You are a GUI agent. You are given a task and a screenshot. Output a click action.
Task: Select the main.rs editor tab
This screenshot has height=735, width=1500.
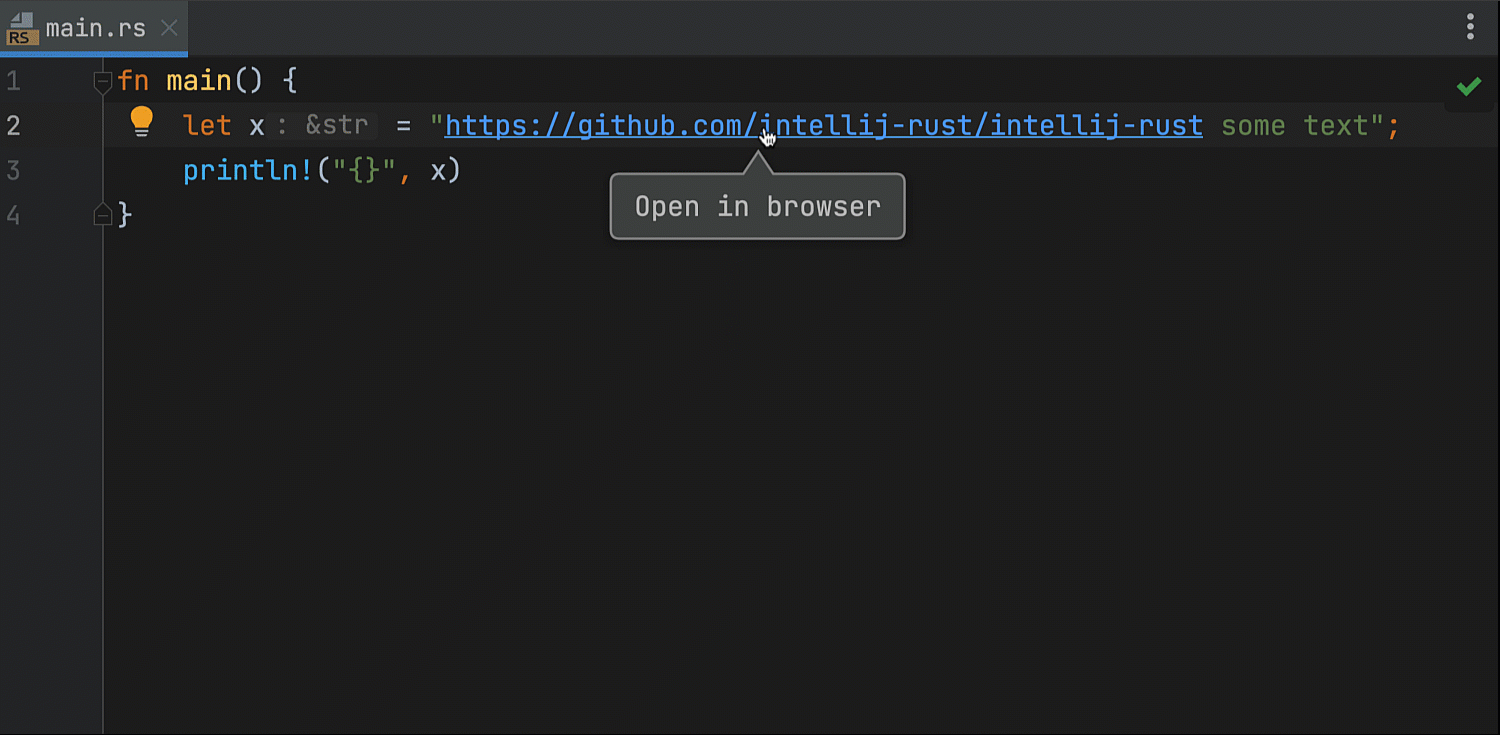[x=93, y=28]
